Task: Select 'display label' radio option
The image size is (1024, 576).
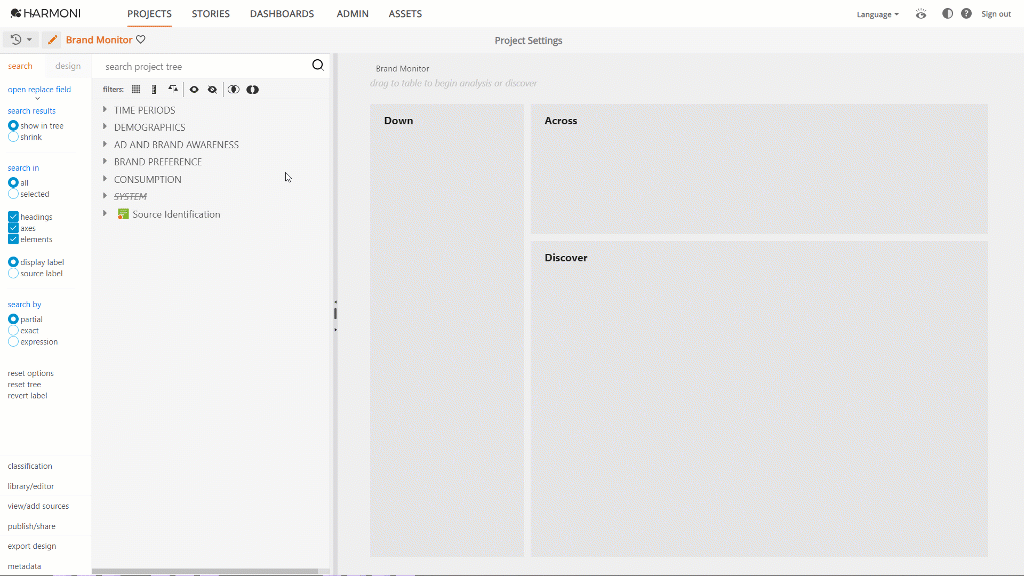Action: [x=13, y=262]
